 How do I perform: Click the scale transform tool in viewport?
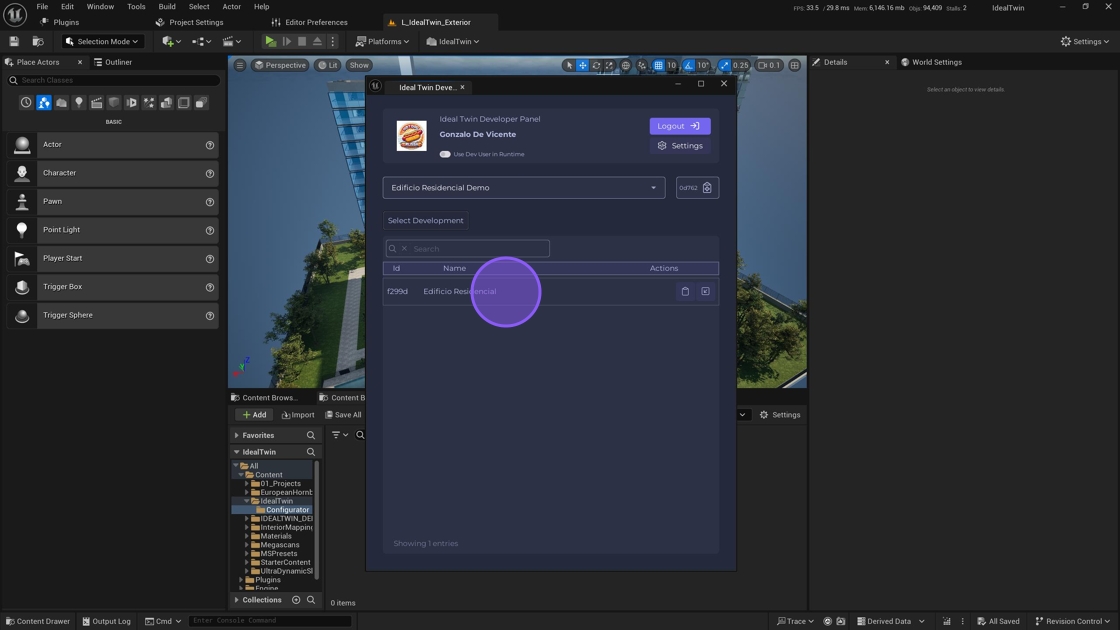609,65
